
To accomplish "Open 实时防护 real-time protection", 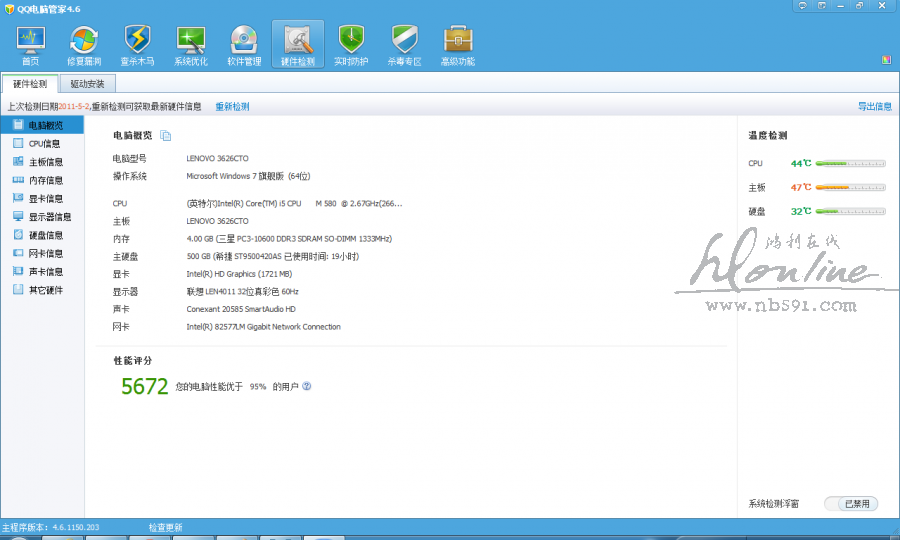I will [x=351, y=45].
